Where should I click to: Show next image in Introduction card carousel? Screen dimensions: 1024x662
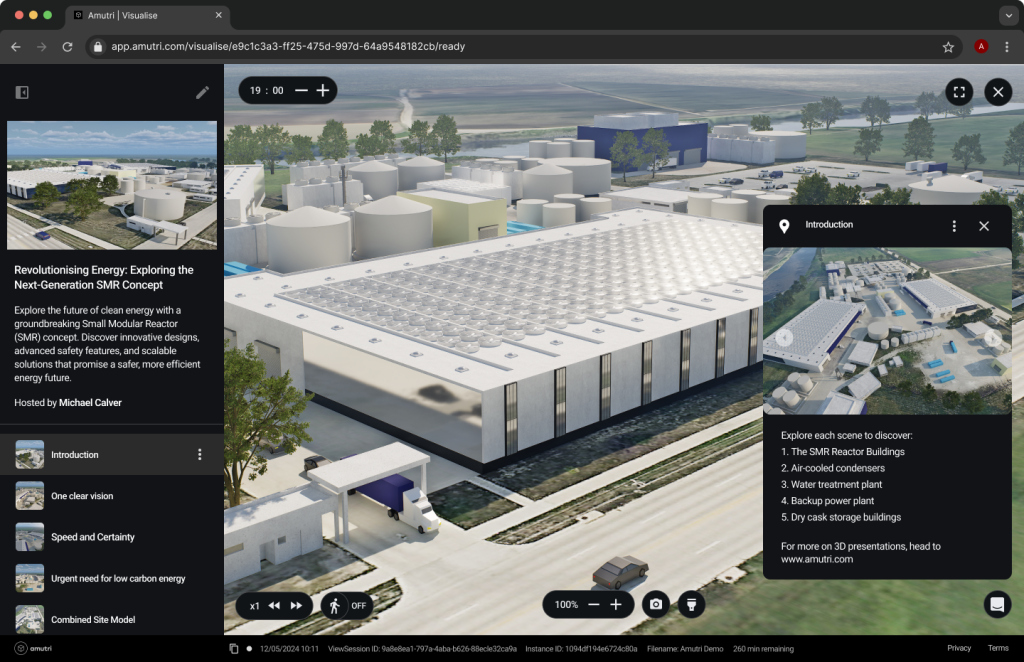point(992,337)
